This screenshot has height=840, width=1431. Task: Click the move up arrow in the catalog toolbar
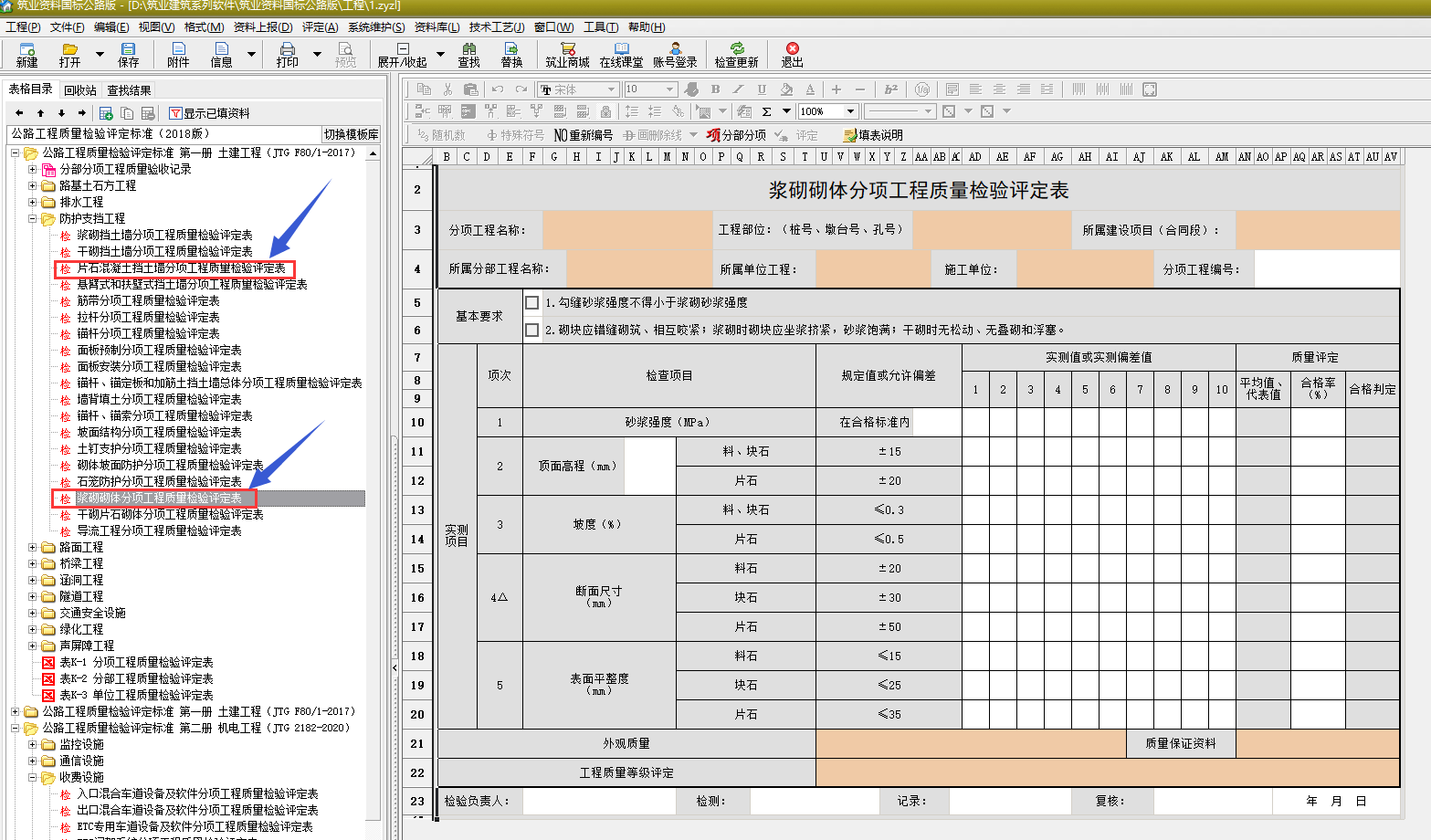pyautogui.click(x=40, y=113)
